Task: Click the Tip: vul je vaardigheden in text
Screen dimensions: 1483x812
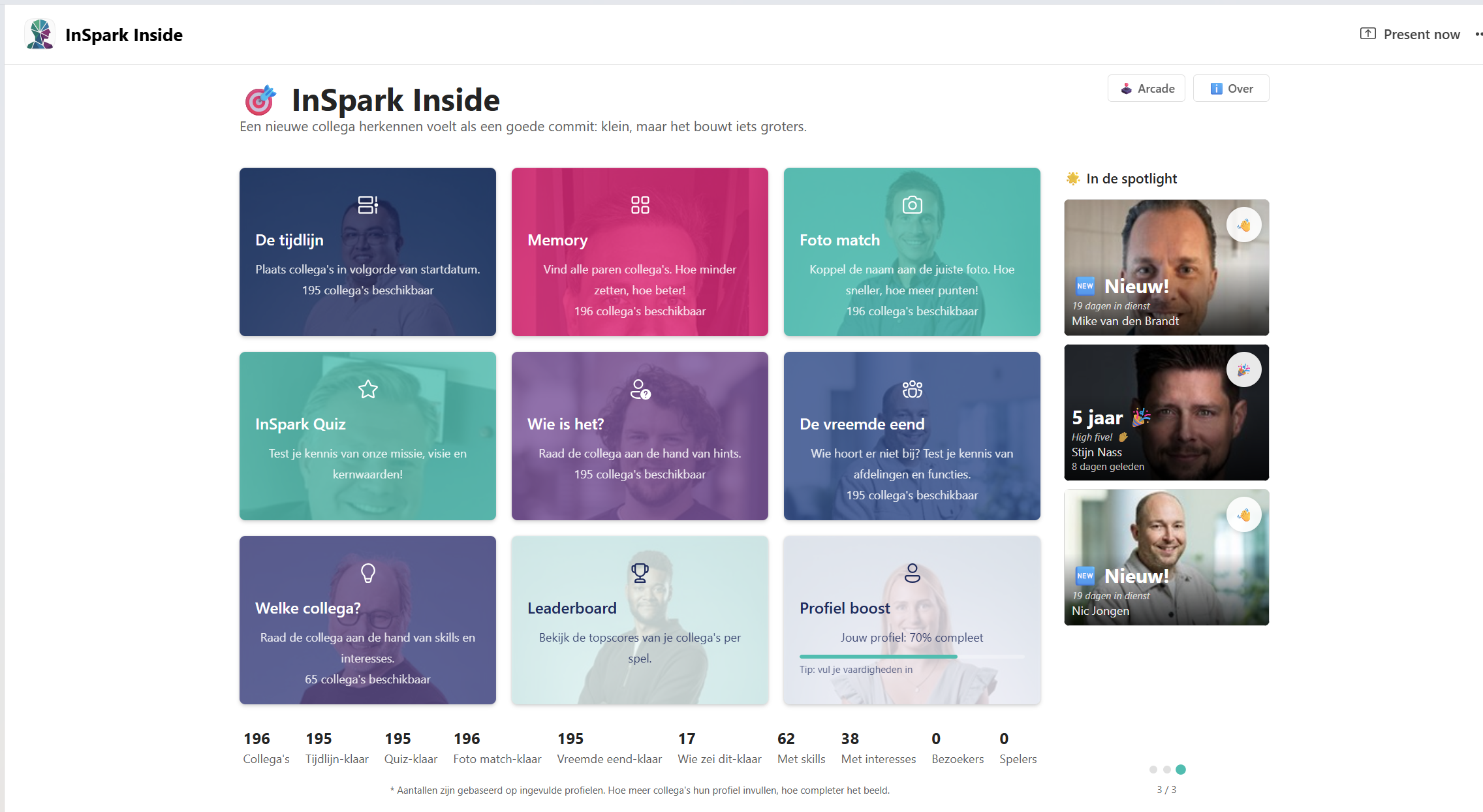Action: click(856, 669)
